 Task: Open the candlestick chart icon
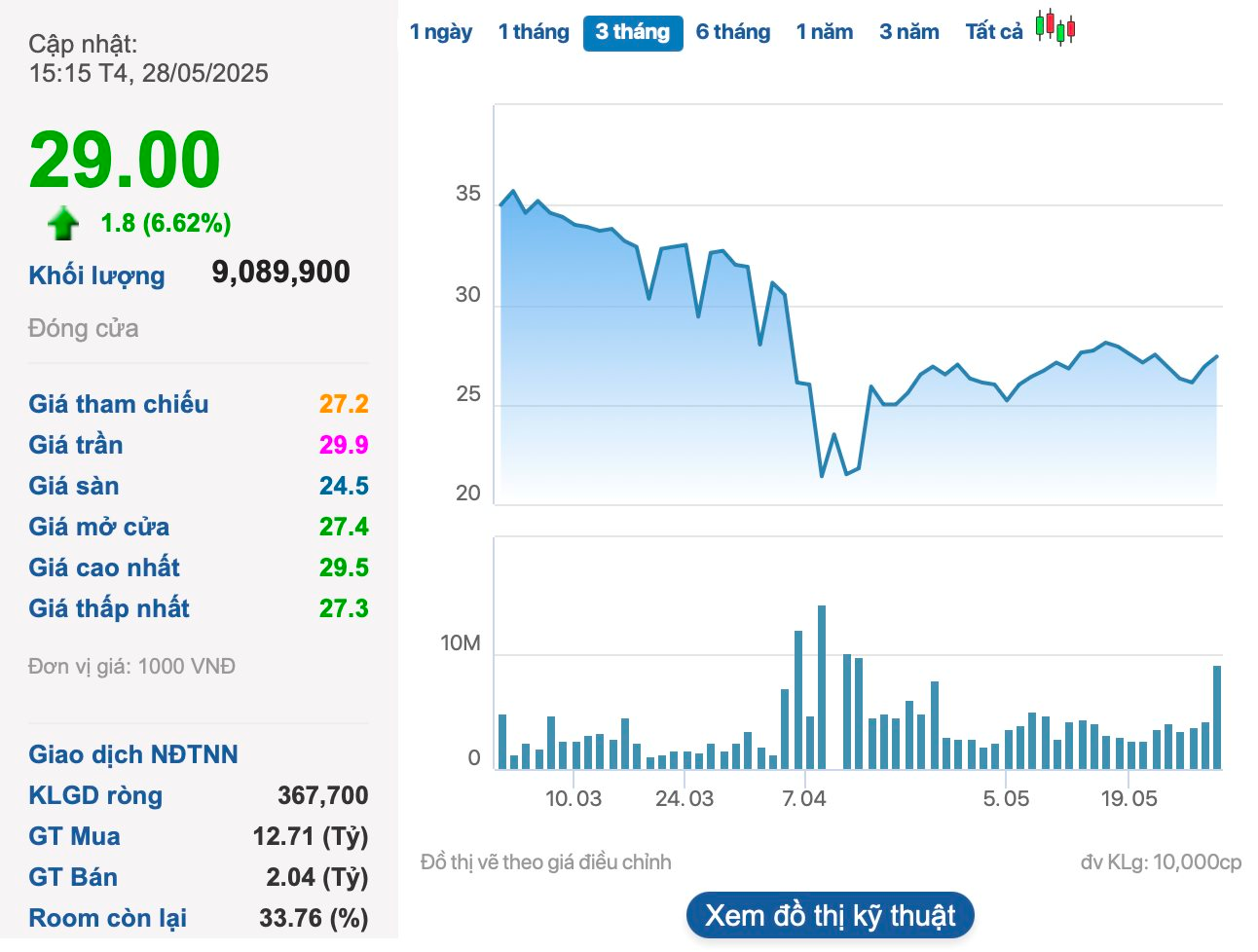pos(1054,27)
